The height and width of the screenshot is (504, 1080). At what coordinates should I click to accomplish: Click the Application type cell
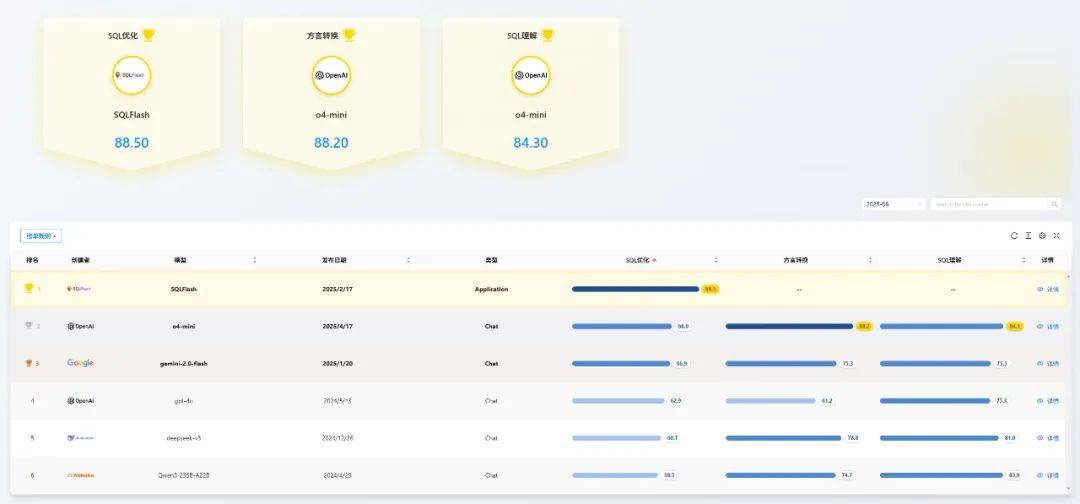tap(491, 289)
